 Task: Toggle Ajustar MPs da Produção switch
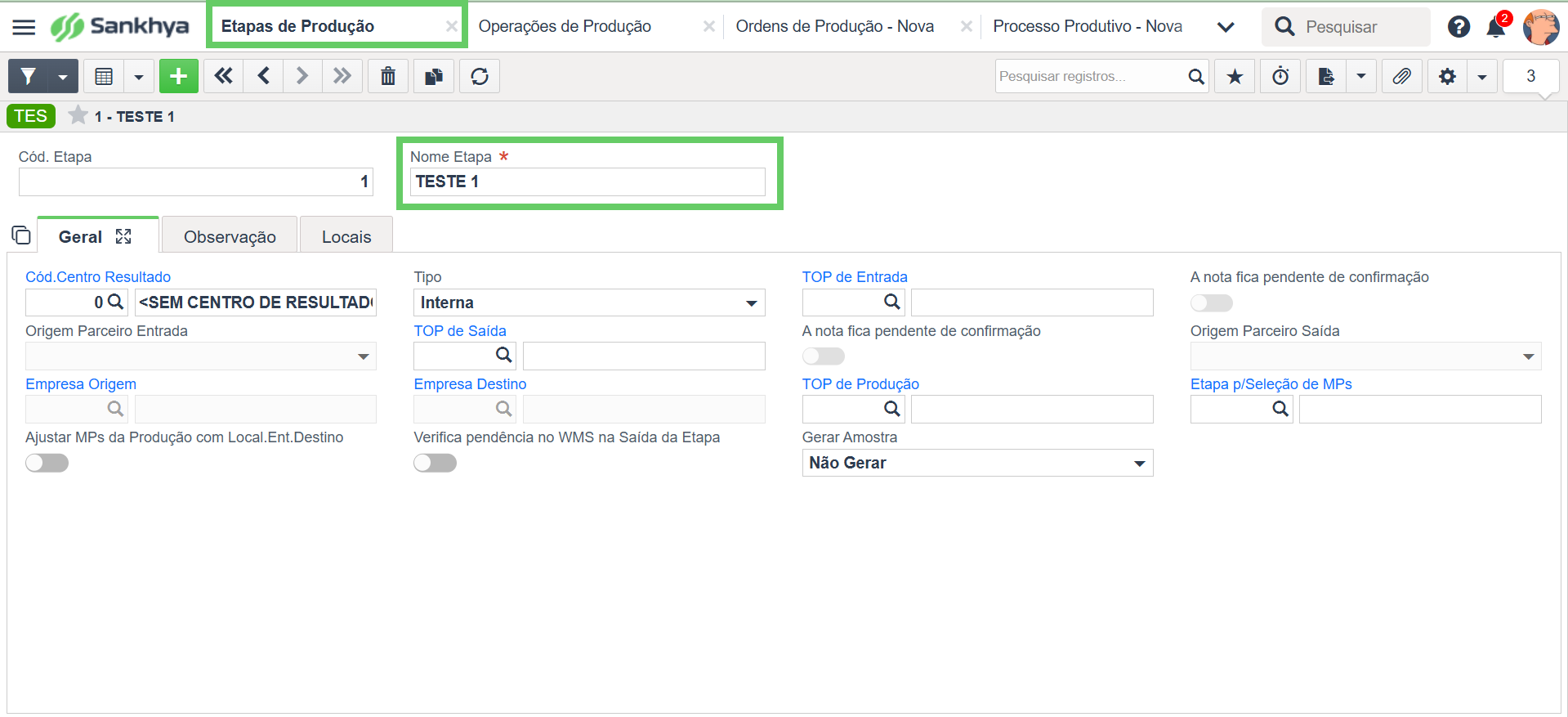(x=47, y=463)
